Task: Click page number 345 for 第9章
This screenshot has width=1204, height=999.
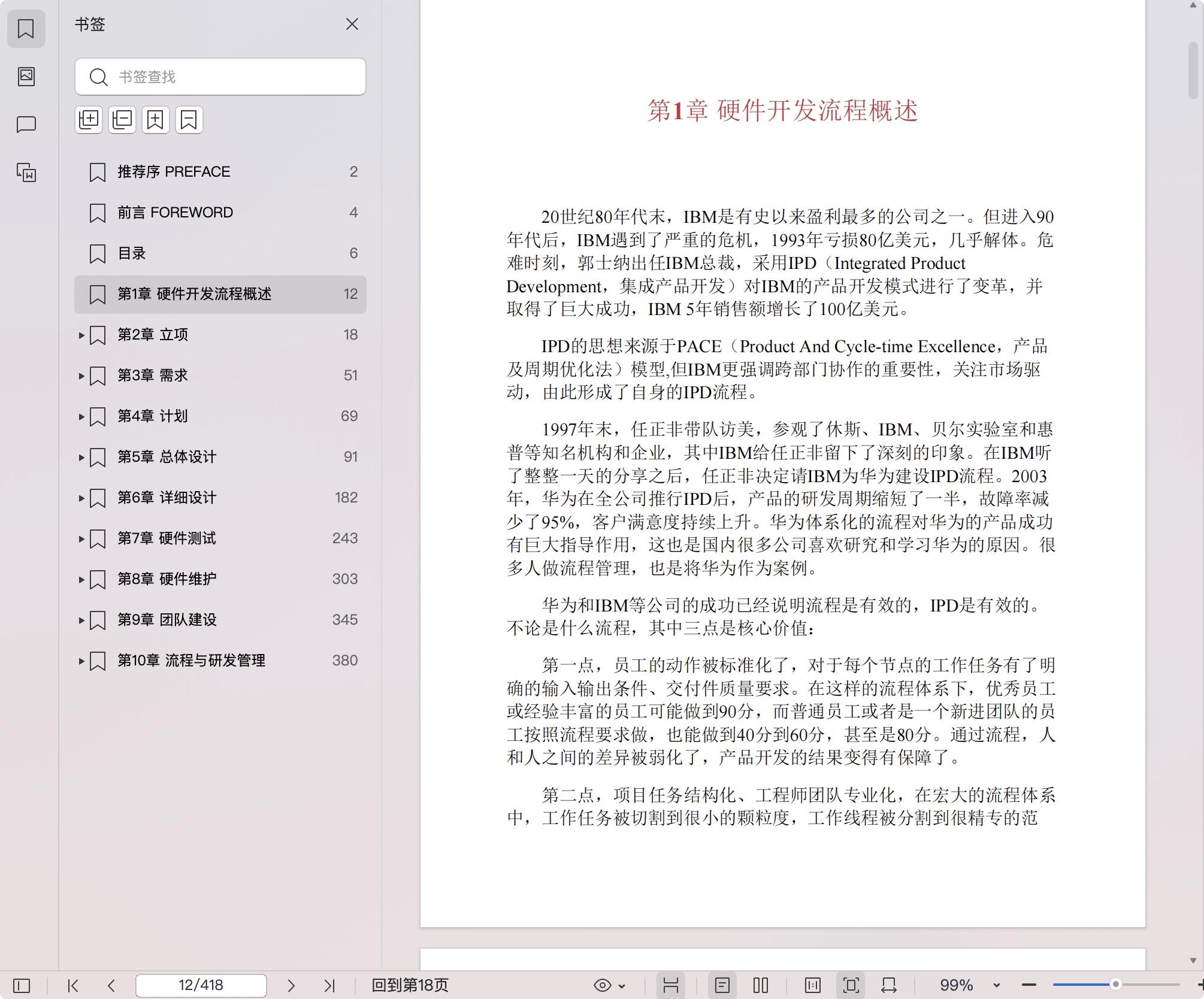Action: tap(345, 620)
